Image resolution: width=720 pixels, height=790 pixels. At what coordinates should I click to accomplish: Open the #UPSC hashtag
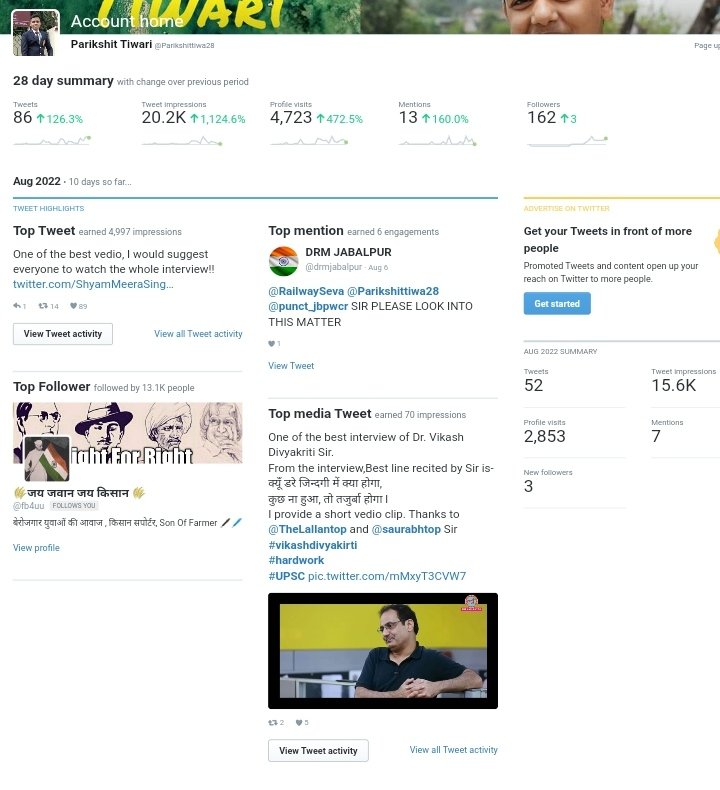[286, 576]
